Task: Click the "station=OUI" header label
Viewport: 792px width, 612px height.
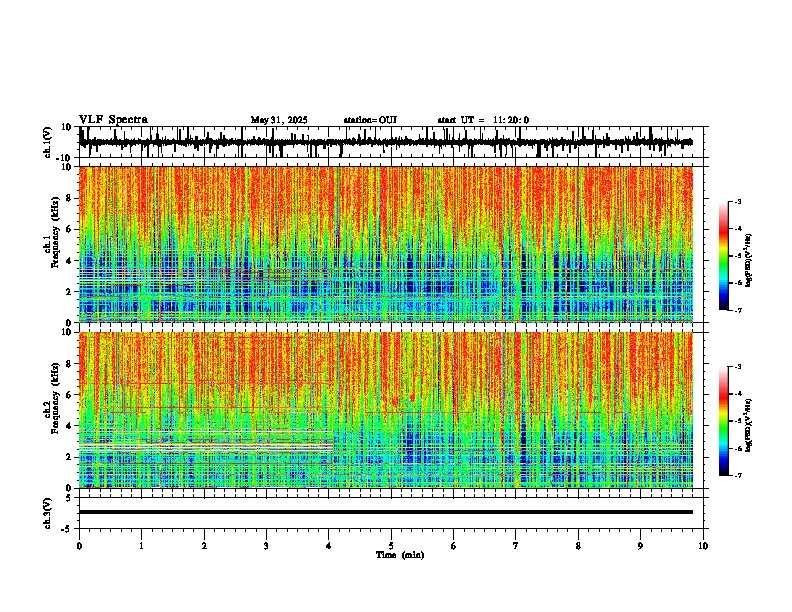Action: pos(370,120)
